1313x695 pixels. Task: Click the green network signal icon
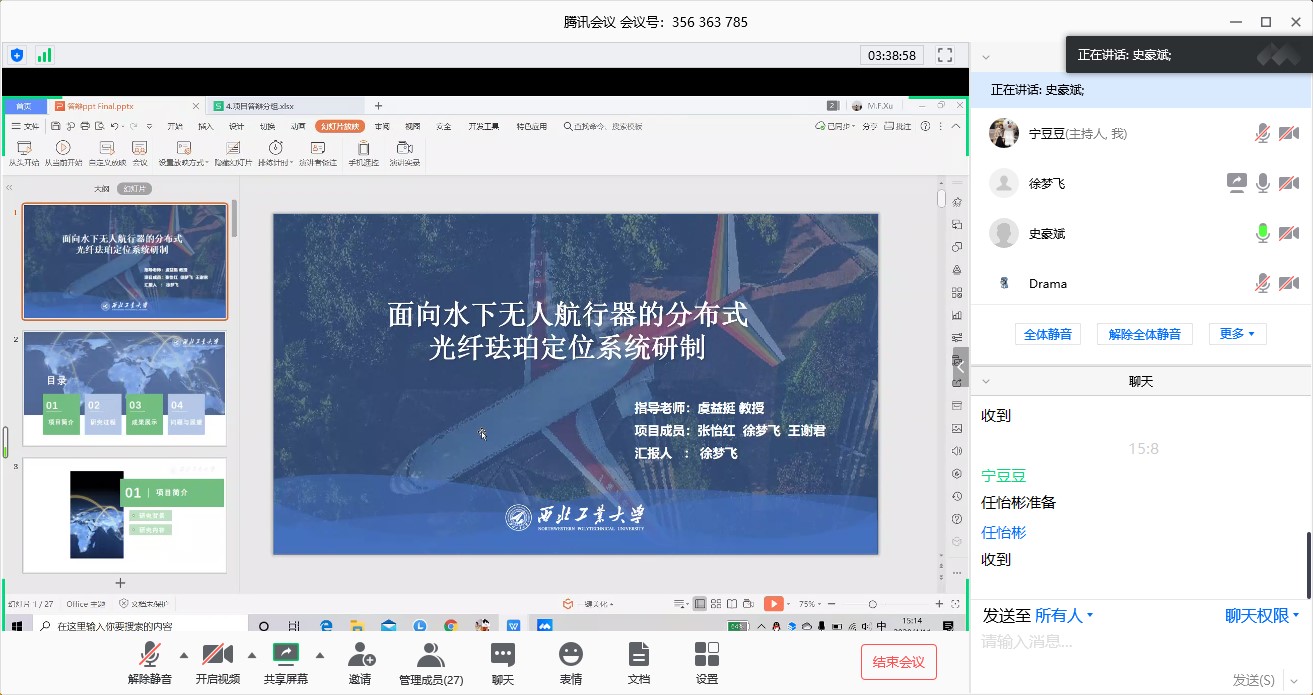(x=44, y=55)
